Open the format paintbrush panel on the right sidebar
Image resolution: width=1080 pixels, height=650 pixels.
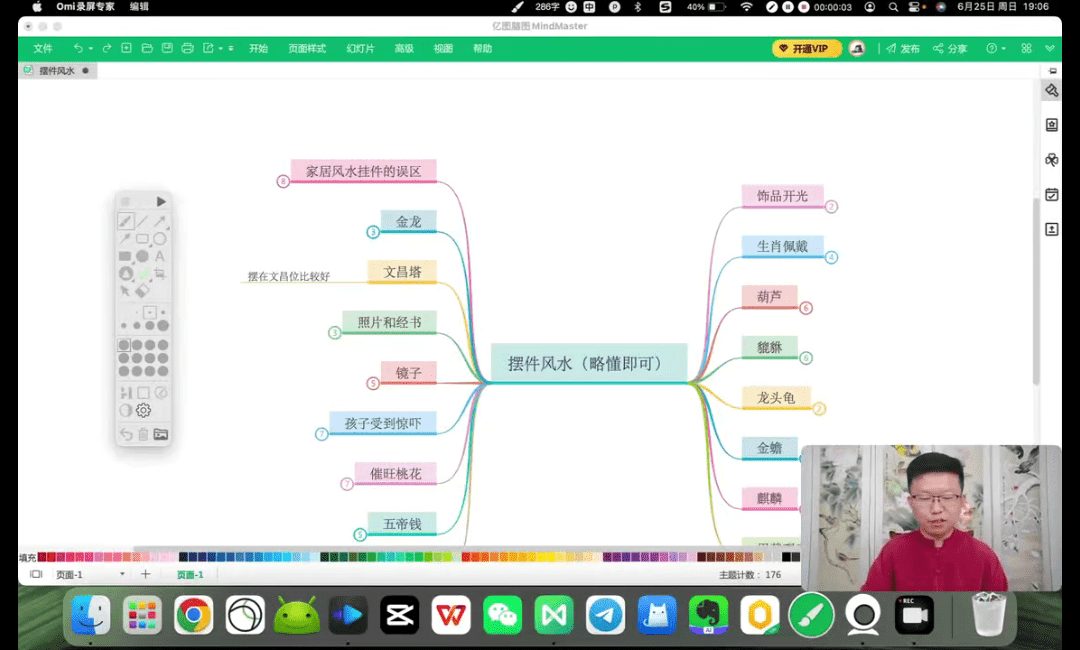[x=1051, y=90]
